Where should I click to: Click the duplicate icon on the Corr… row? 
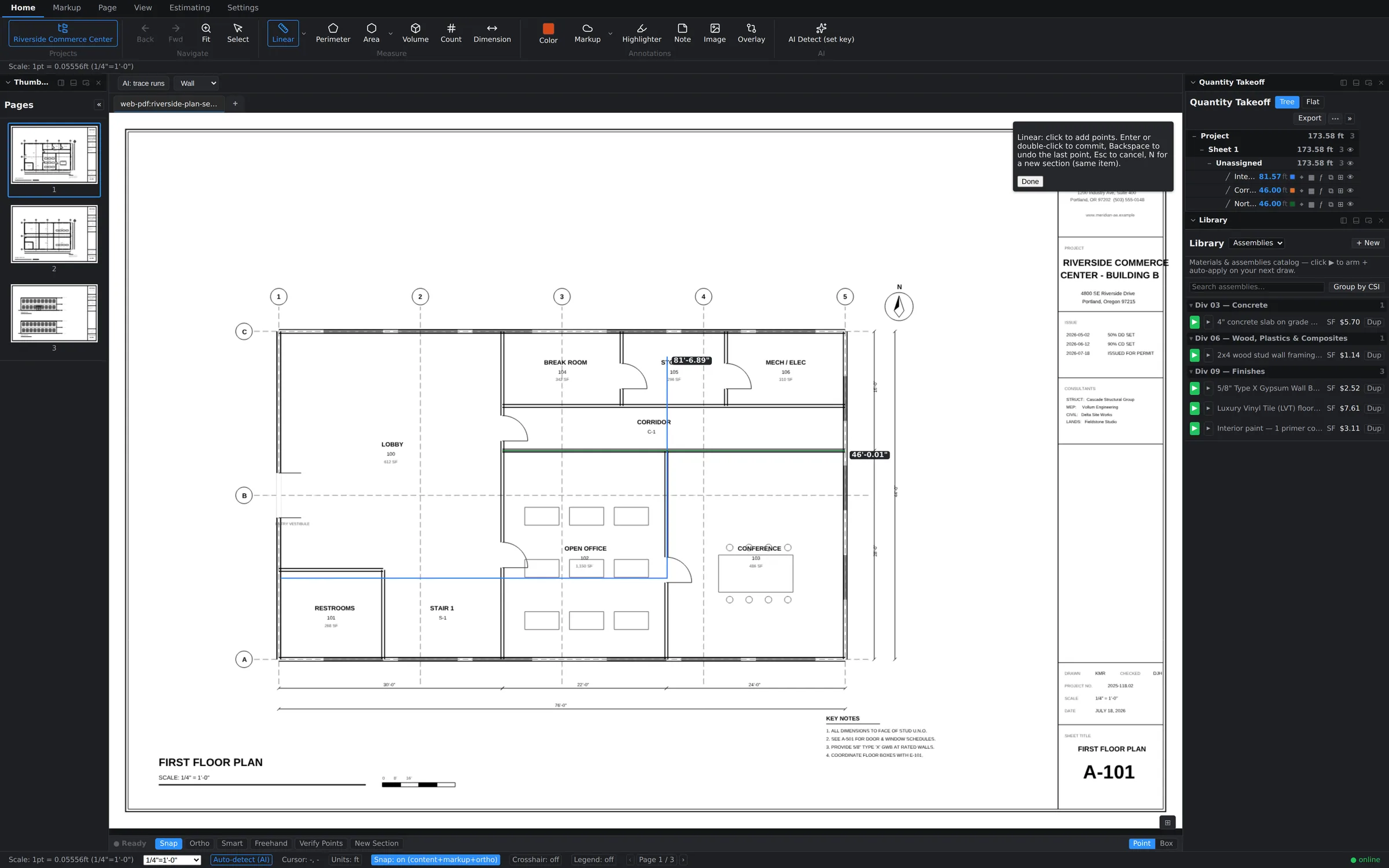[1331, 190]
